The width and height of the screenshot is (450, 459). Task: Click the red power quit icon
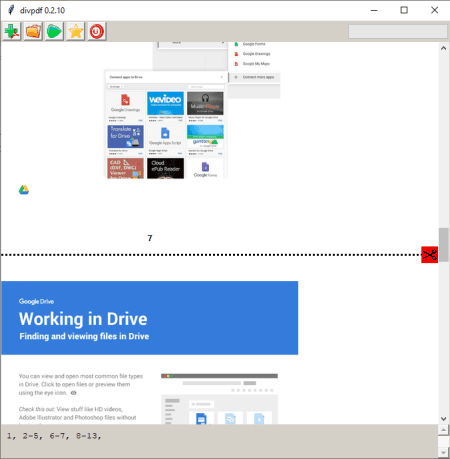[x=97, y=32]
